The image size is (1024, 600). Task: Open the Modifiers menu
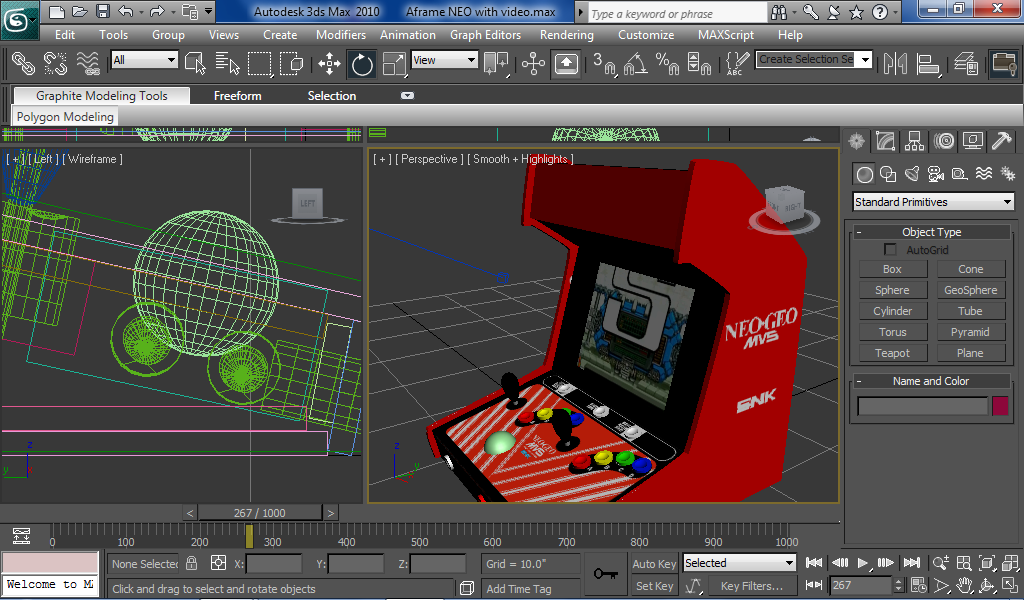(x=341, y=35)
